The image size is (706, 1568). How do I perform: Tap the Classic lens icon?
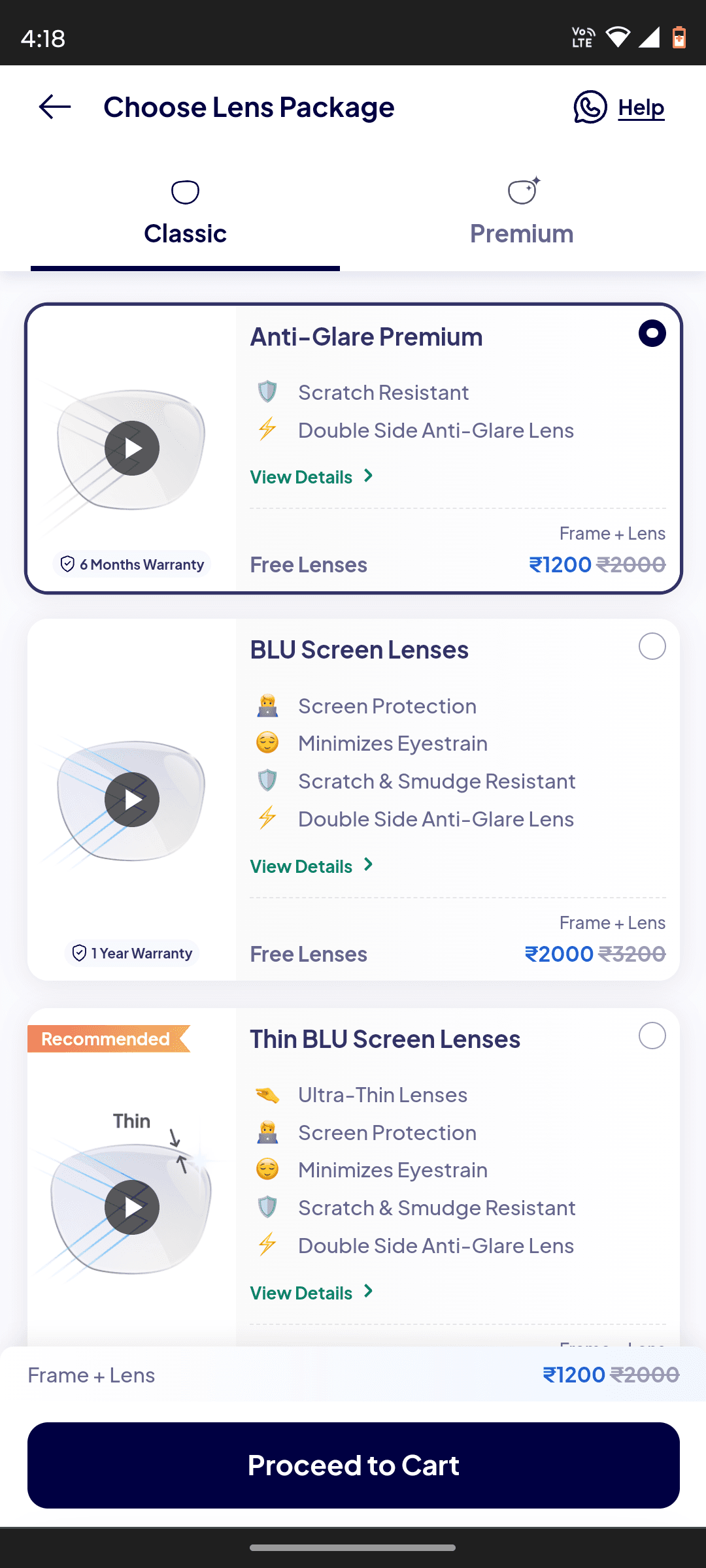(185, 192)
